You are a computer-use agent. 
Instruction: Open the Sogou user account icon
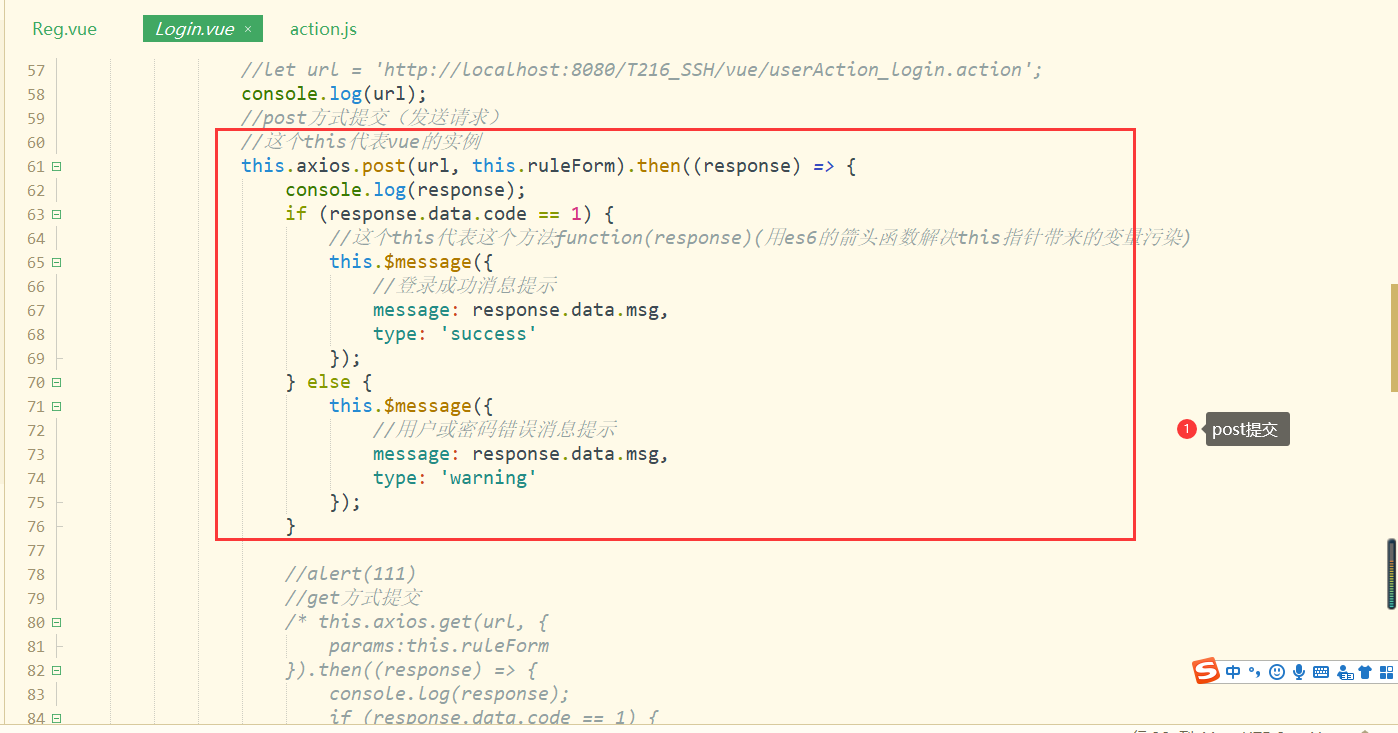(1345, 672)
